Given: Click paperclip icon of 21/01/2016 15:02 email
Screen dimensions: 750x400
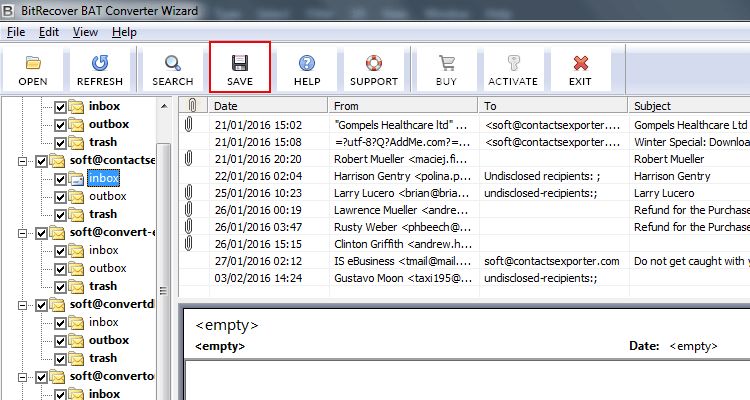Looking at the screenshot, I should tap(189, 125).
